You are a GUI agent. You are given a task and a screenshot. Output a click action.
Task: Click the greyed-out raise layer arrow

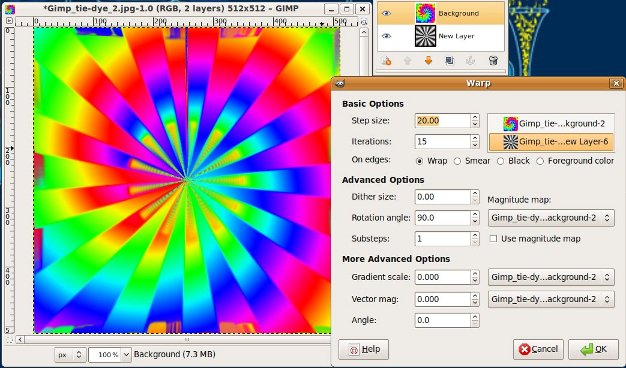[407, 61]
